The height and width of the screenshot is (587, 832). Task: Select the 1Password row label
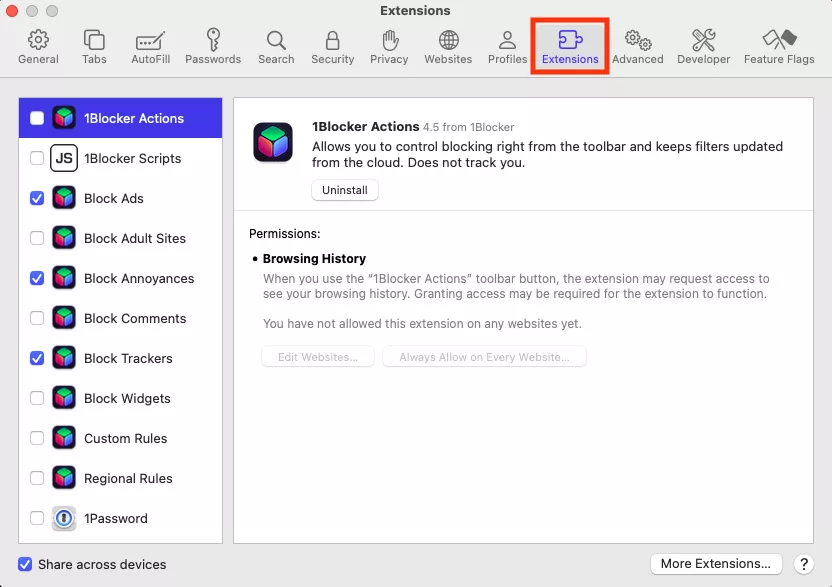[x=116, y=518]
